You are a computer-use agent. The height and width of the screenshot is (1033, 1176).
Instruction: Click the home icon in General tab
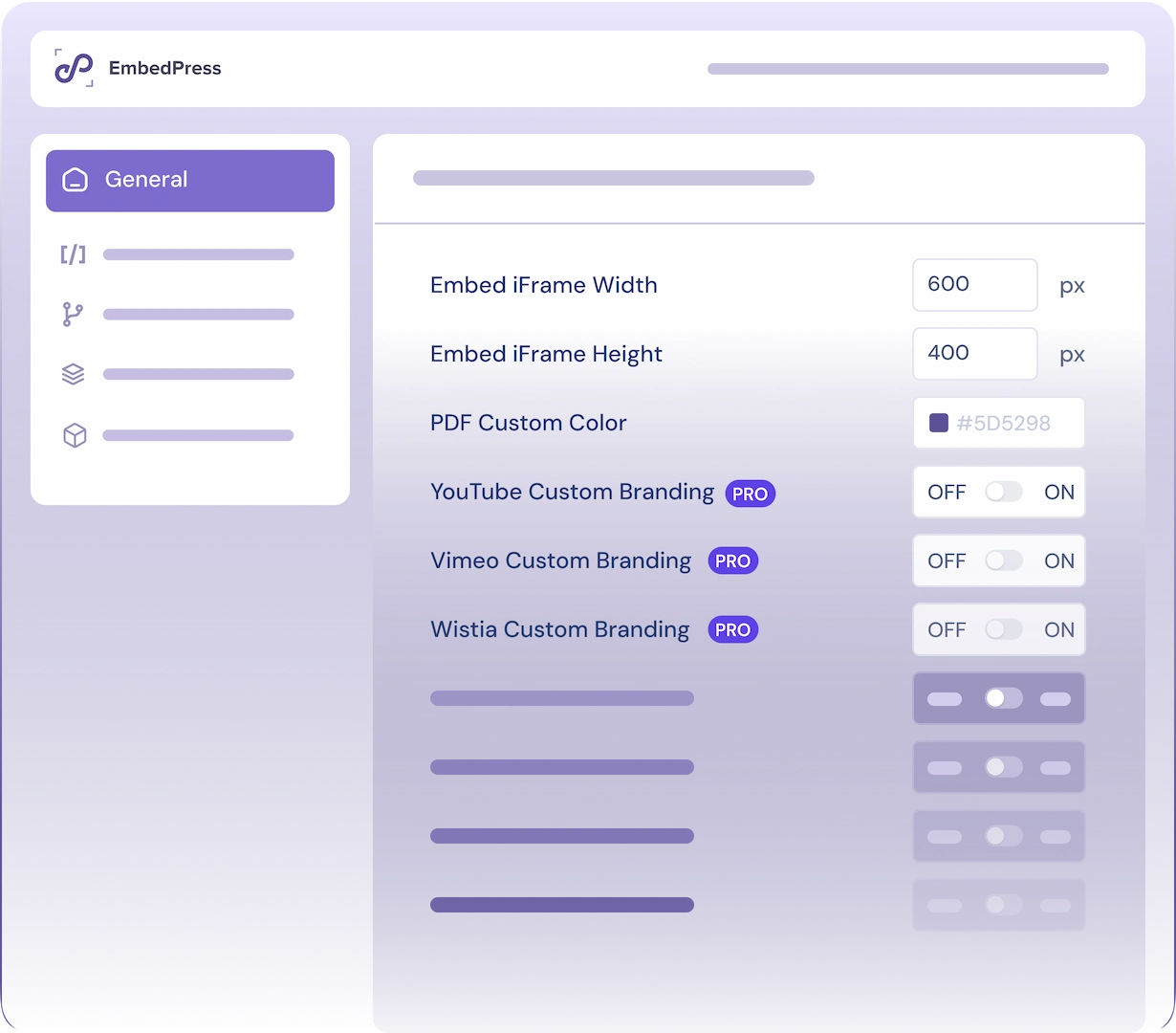point(75,180)
